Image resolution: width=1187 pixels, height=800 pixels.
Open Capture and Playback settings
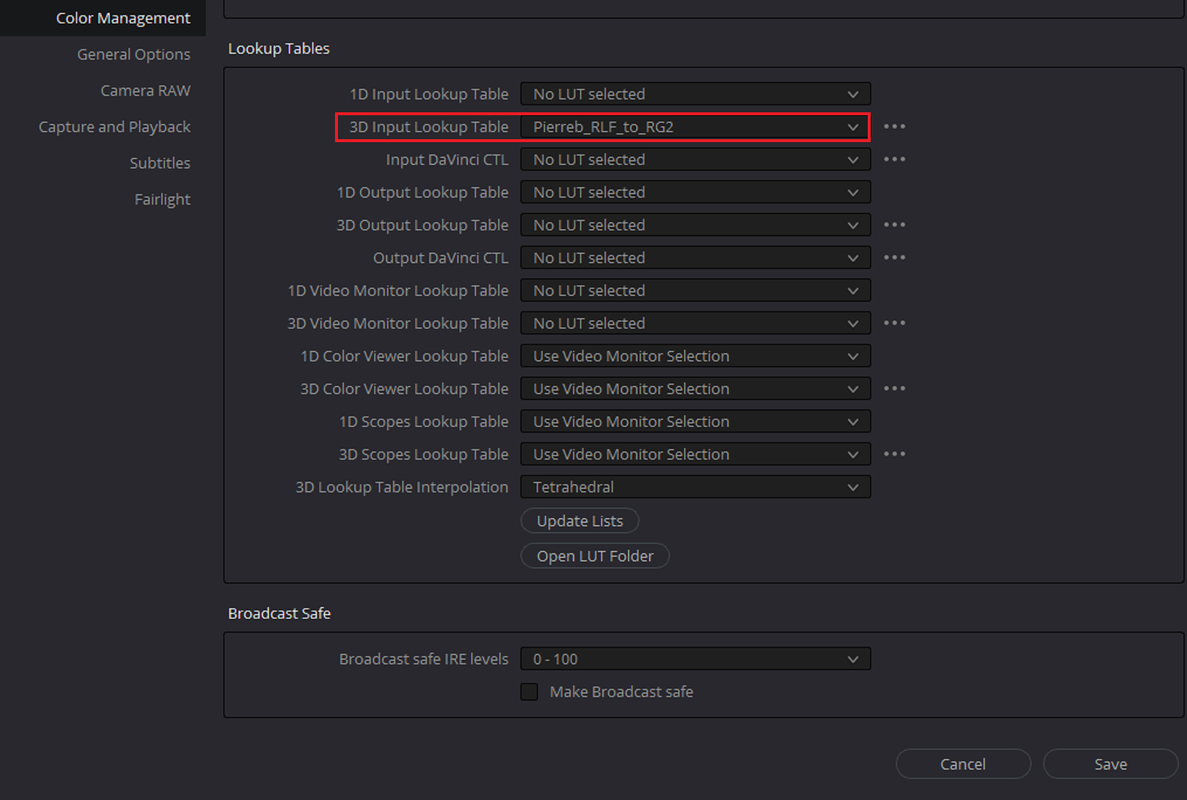(114, 127)
